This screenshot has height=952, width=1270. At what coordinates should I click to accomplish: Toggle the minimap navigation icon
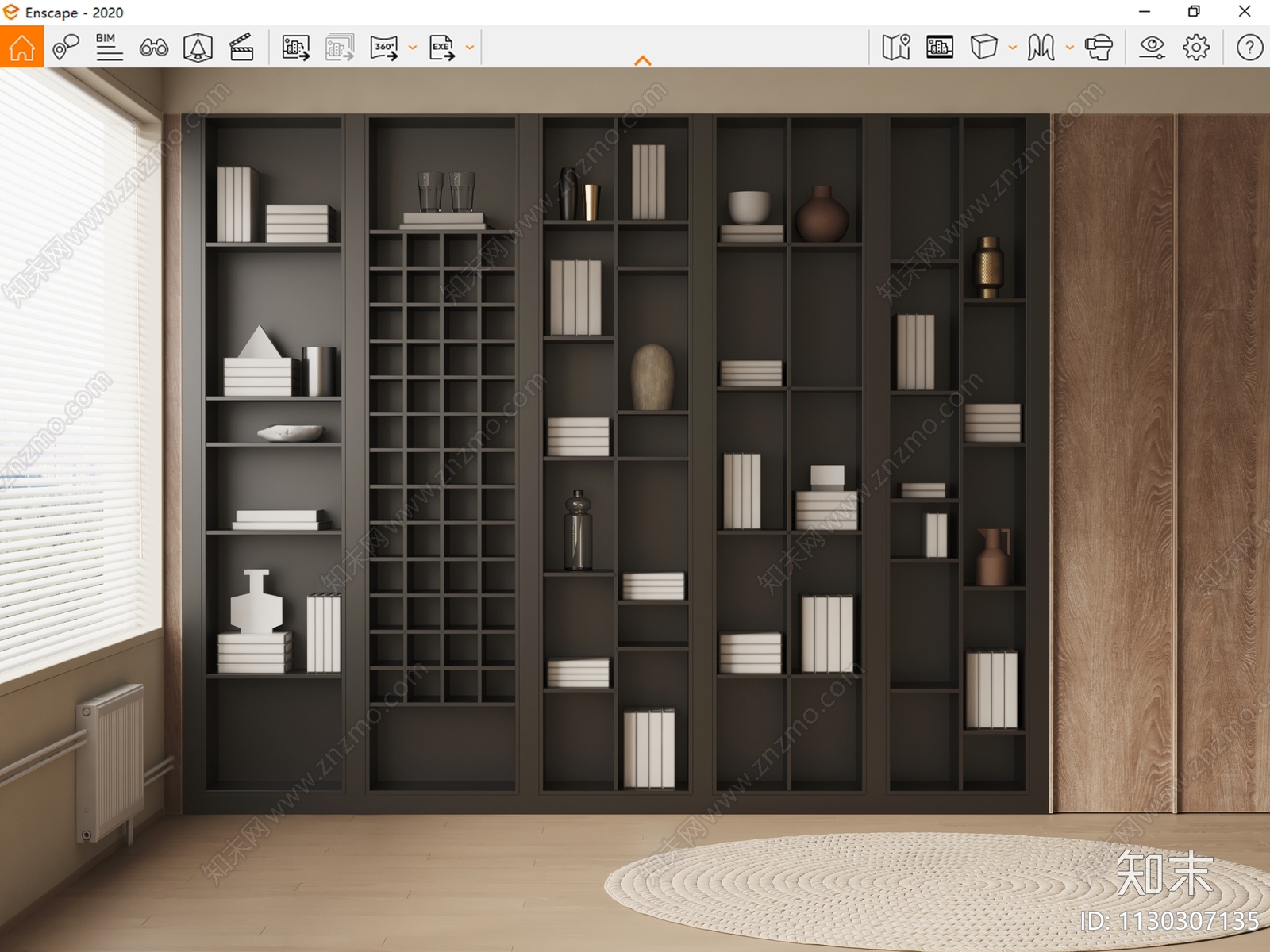tap(896, 48)
